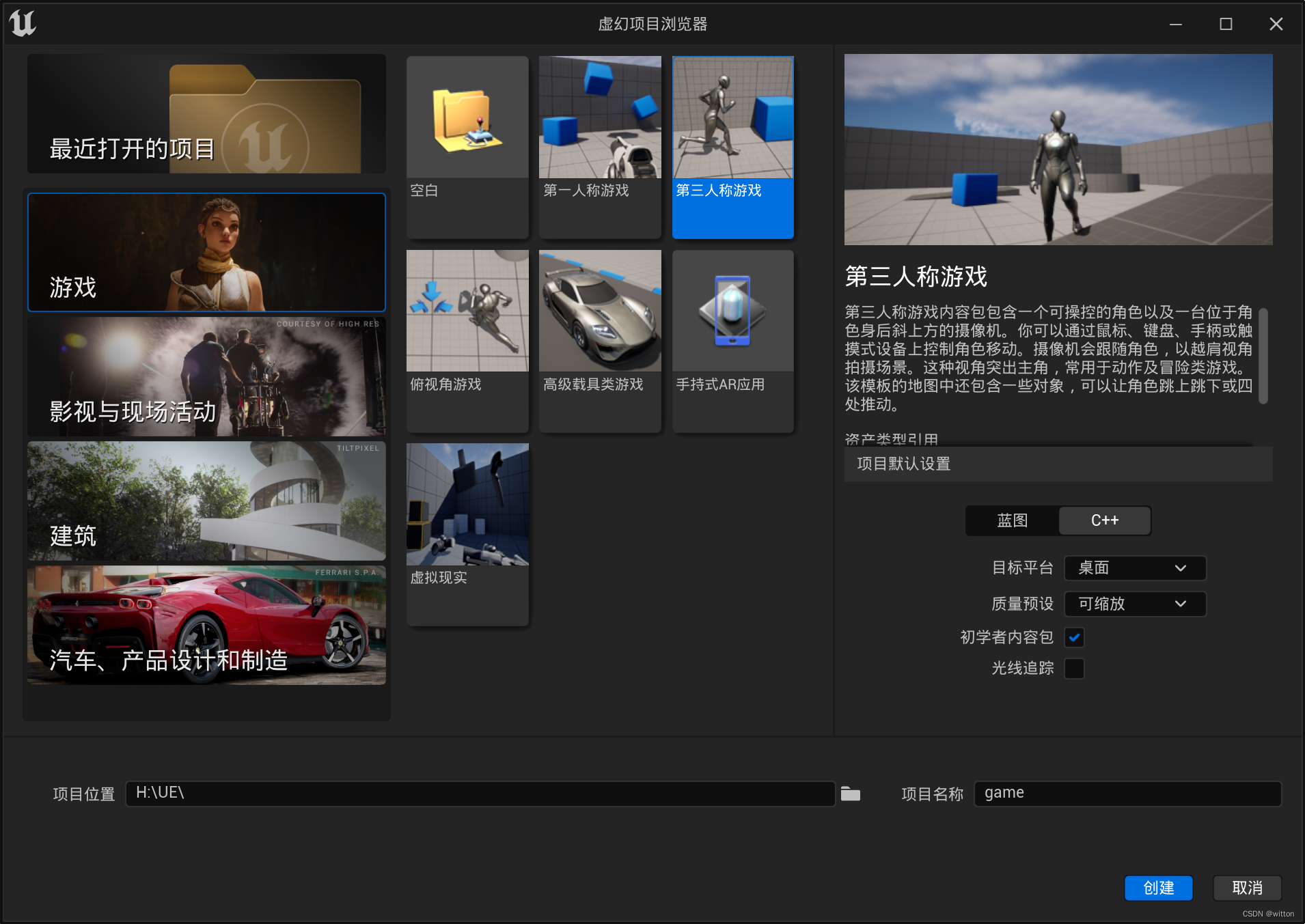Viewport: 1305px width, 924px height.
Task: Select the 虚拟现实 template
Action: 467,534
